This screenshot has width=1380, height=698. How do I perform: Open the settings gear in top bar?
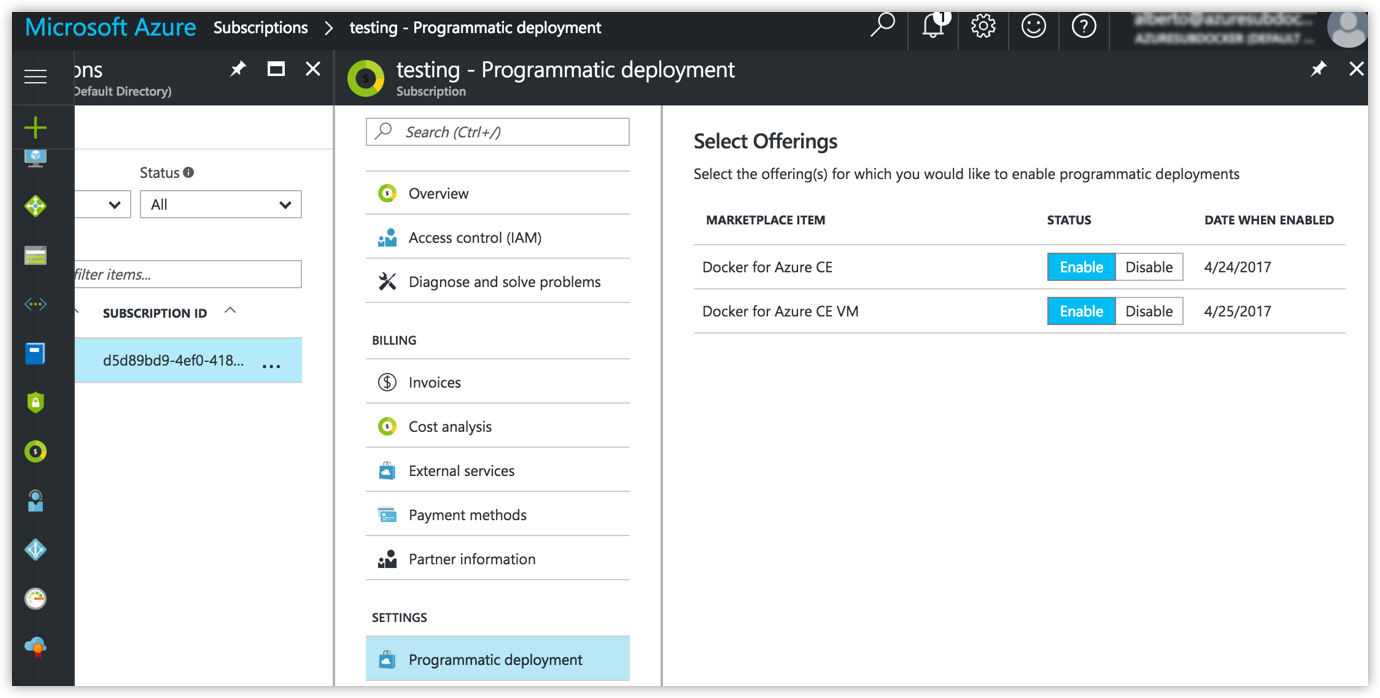(x=983, y=26)
